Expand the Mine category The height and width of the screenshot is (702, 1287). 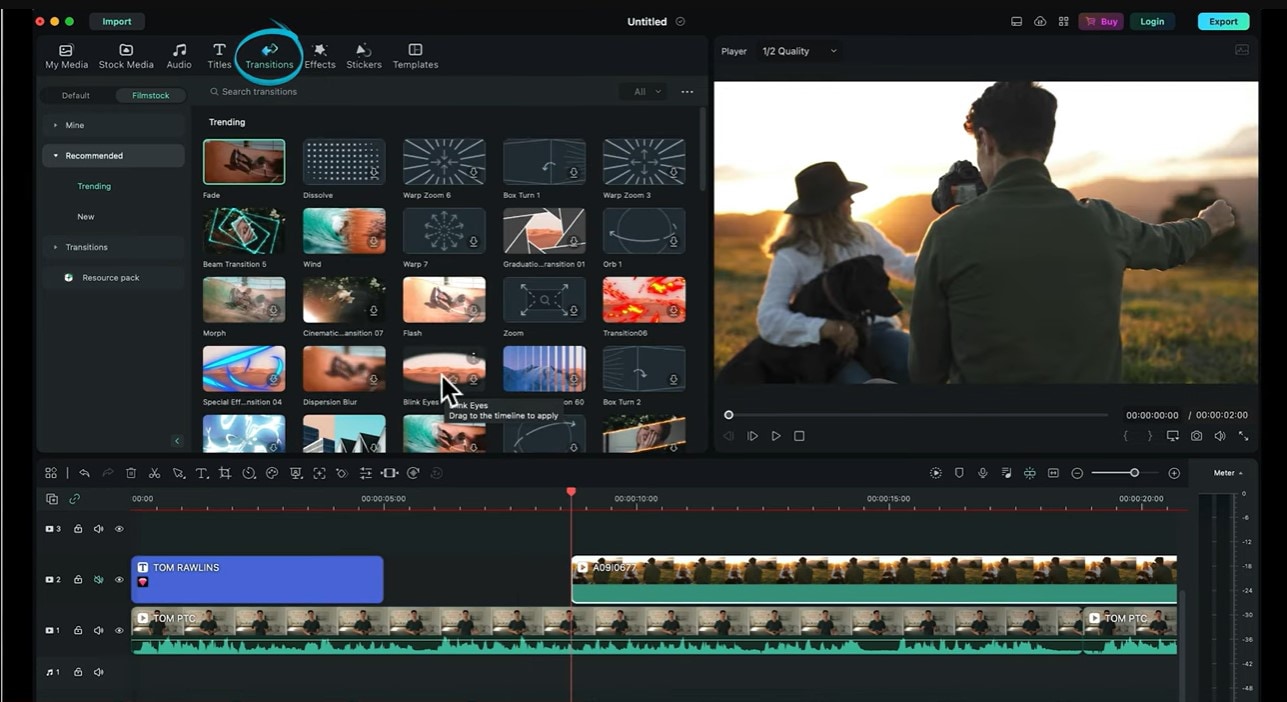pos(113,126)
